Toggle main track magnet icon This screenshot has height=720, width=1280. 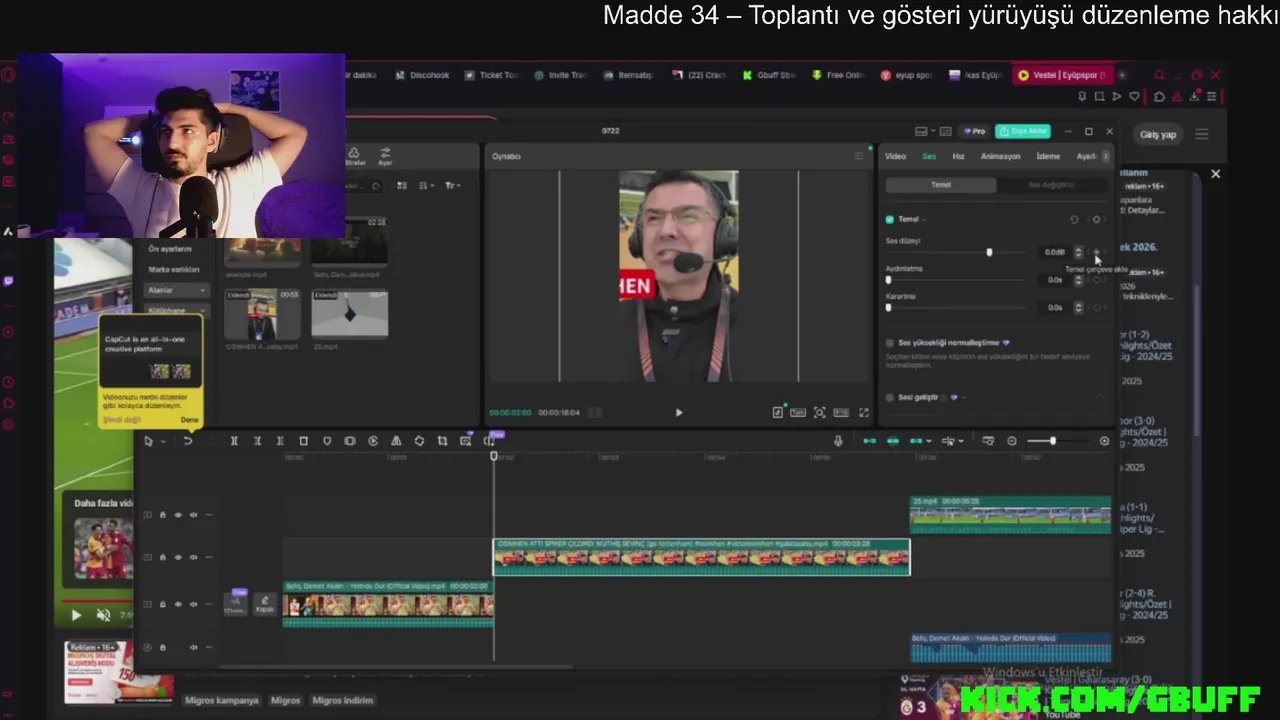[869, 441]
